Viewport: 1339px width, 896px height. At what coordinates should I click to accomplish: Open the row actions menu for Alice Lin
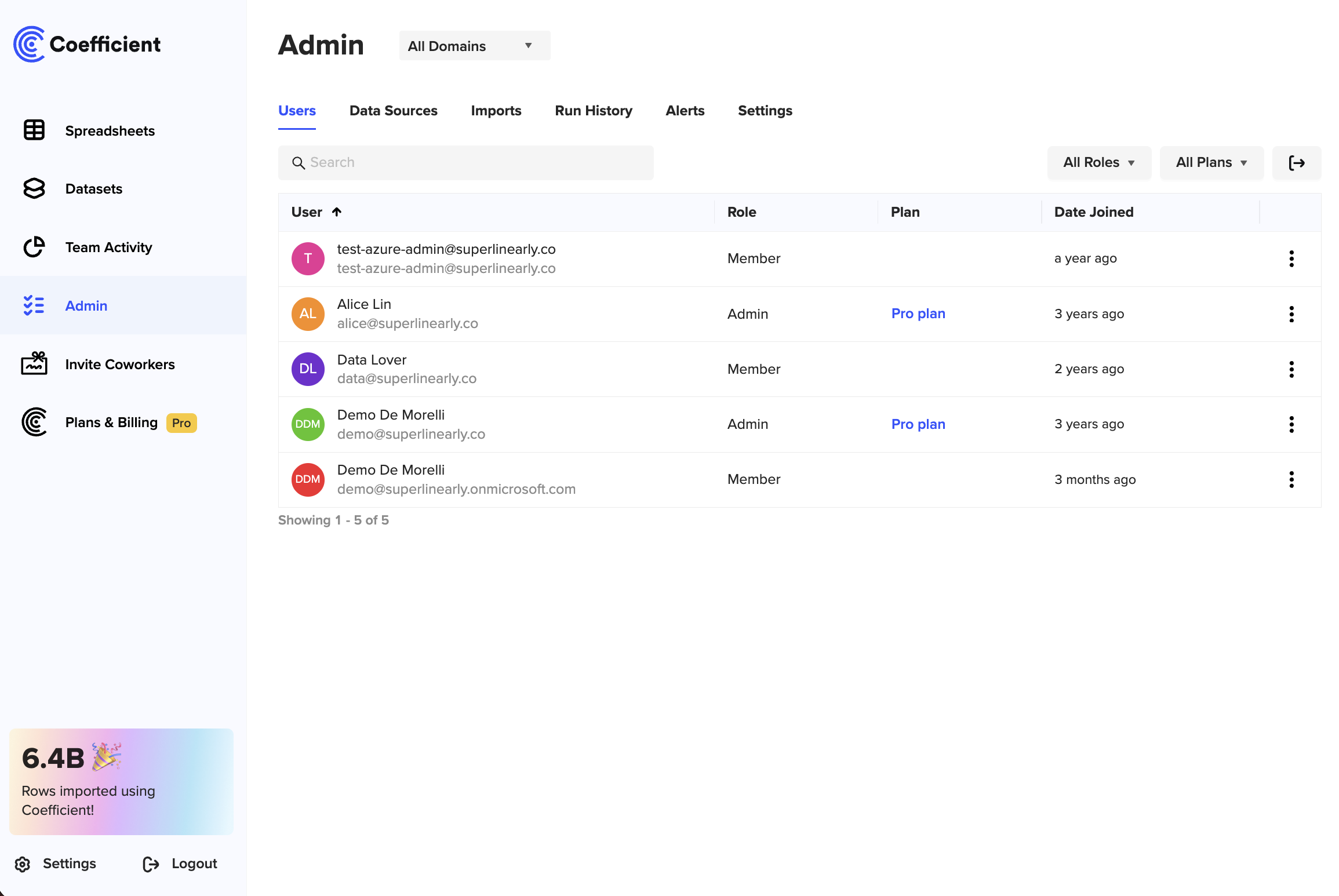coord(1291,314)
